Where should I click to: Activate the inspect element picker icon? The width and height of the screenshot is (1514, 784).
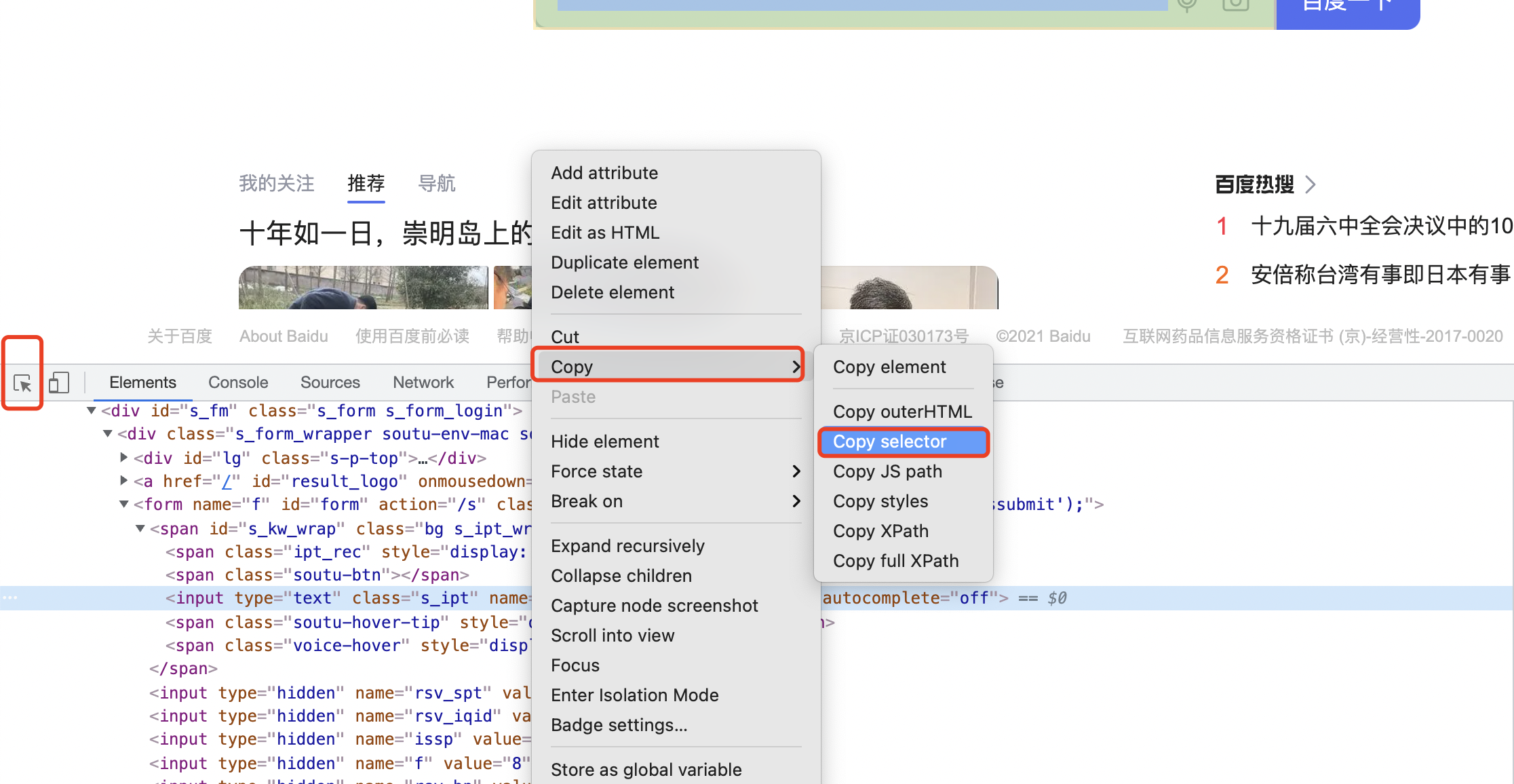(x=22, y=383)
